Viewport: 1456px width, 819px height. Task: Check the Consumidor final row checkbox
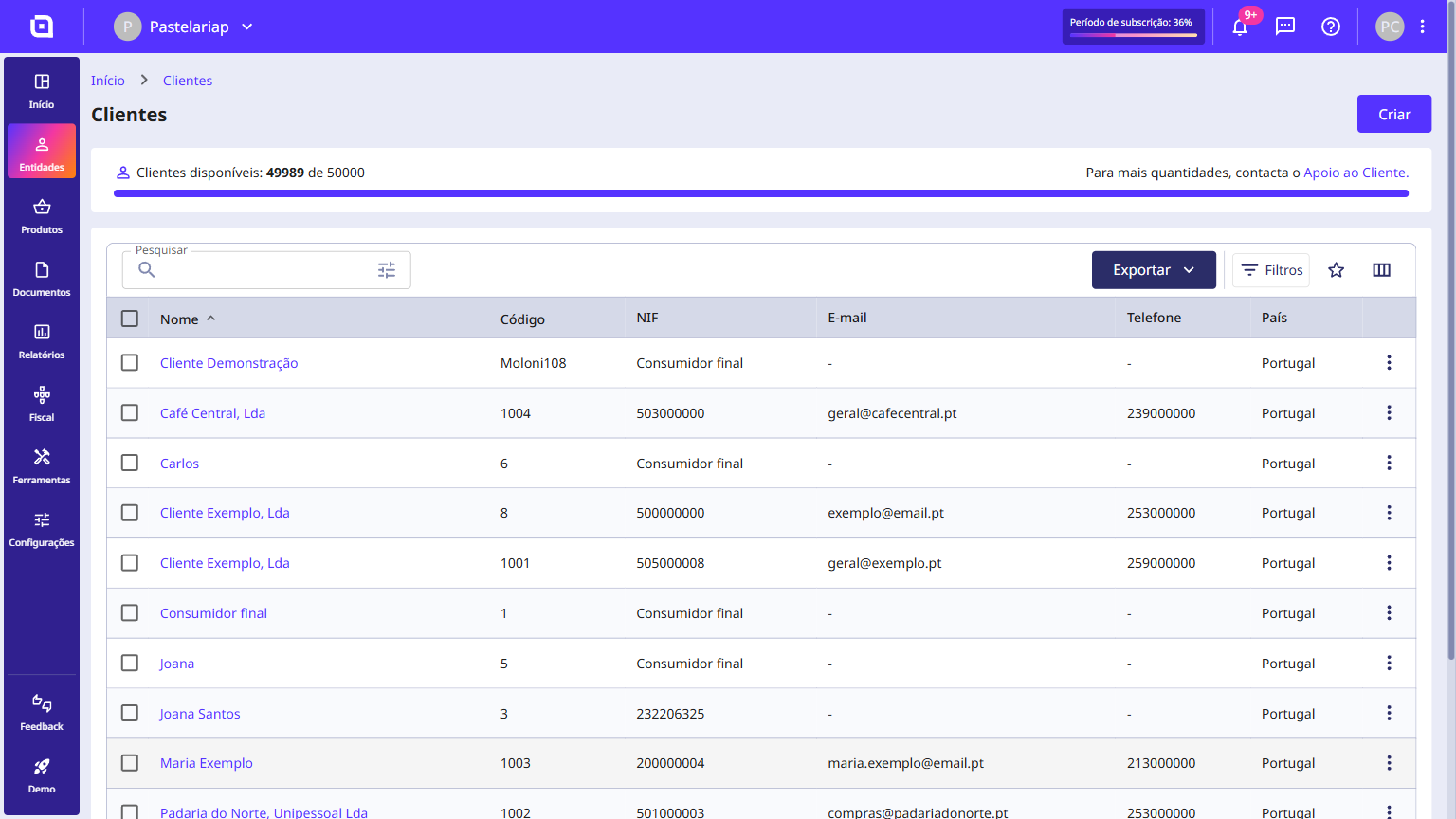click(130, 613)
